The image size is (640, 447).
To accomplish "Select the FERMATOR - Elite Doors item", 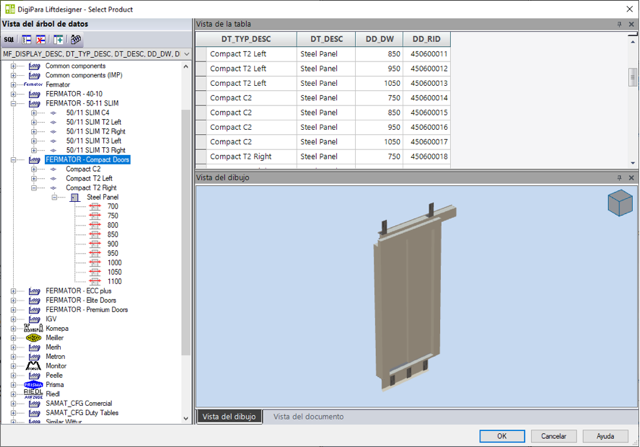I will 81,300.
